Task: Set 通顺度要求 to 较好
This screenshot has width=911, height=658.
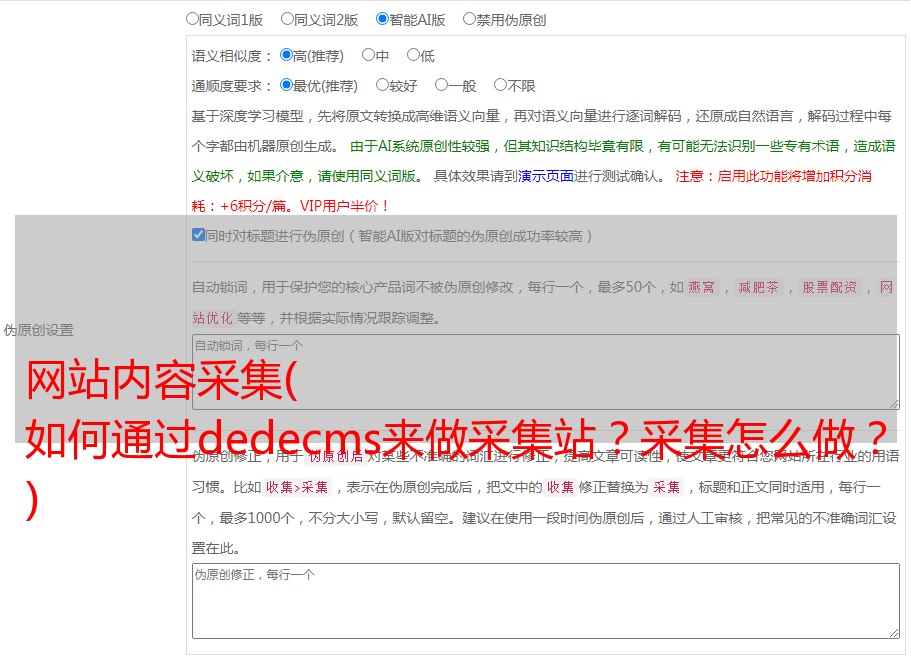Action: [x=382, y=85]
